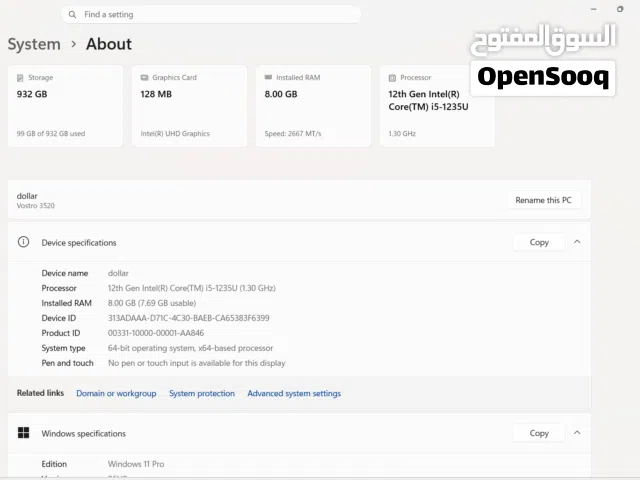Click the About breadcrumb heading

pyautogui.click(x=109, y=44)
